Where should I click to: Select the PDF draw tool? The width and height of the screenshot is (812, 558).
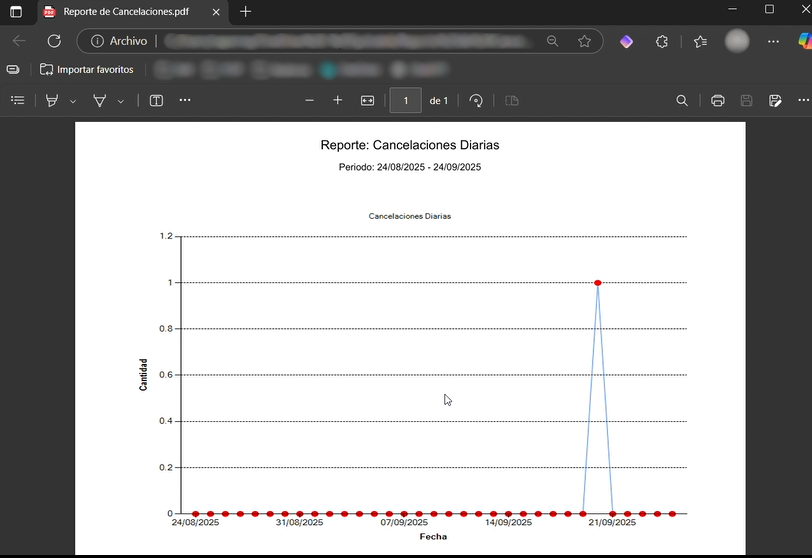[x=100, y=101]
